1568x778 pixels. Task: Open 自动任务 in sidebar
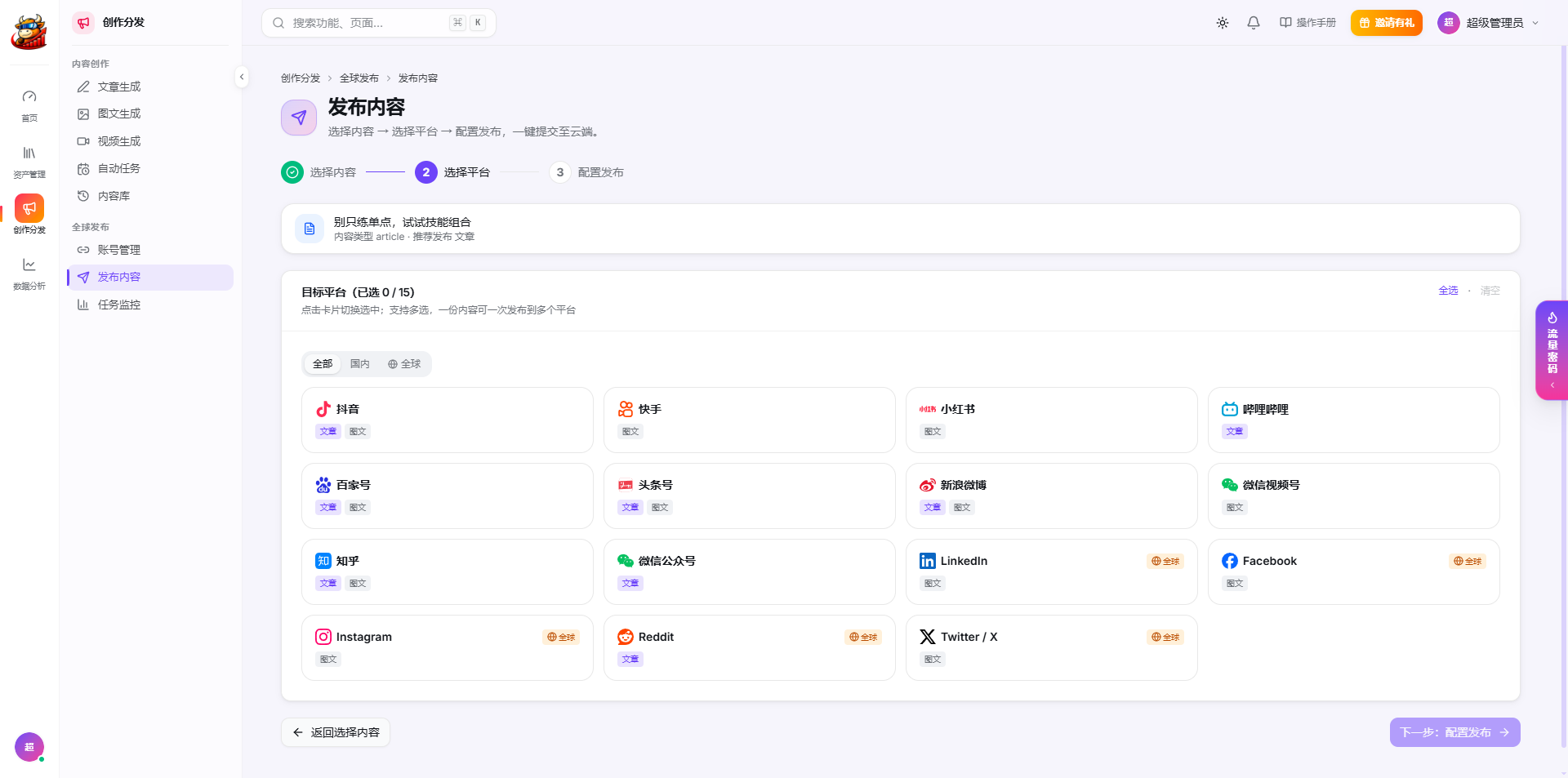pos(150,168)
